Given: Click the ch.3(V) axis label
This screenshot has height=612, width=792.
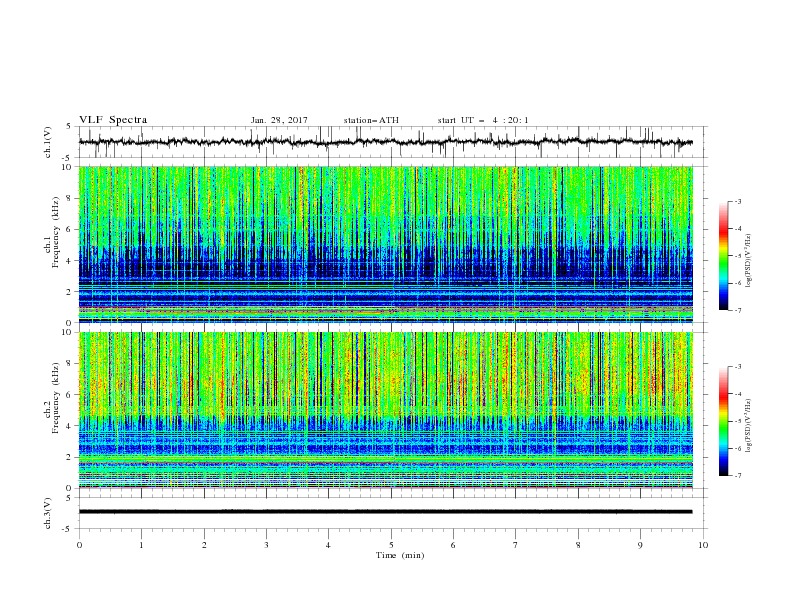Looking at the screenshot, I should coord(48,513).
